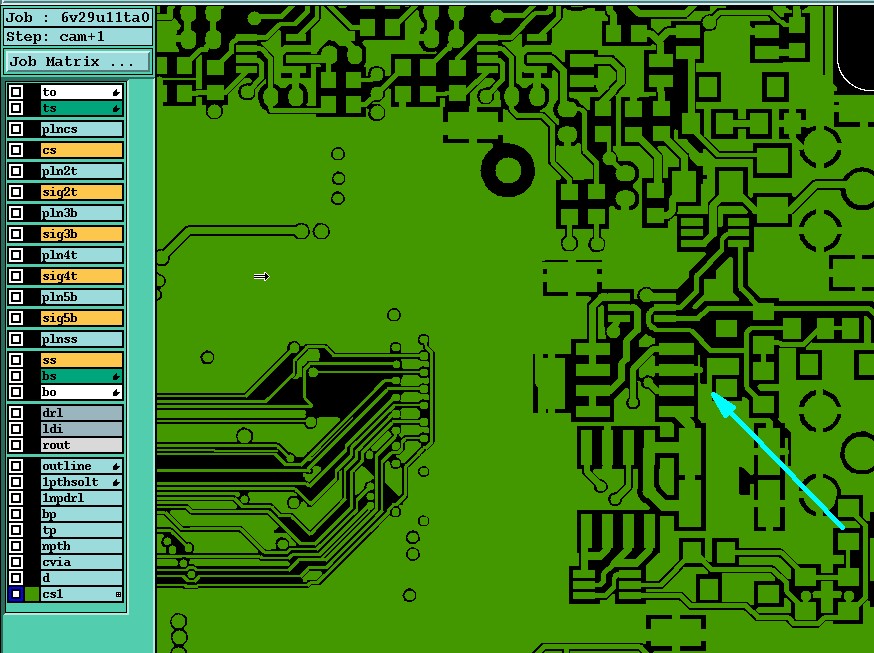Select the plncs layer name

[81, 129]
